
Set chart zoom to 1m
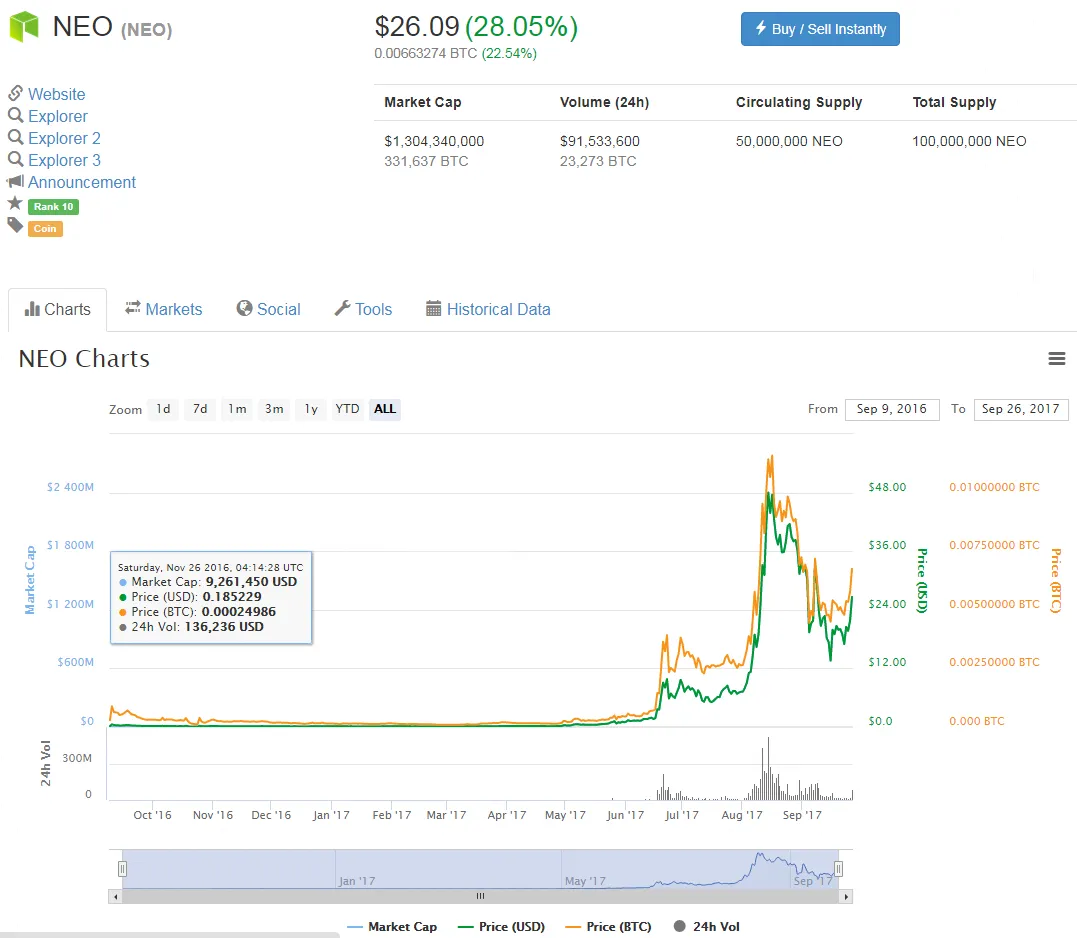[237, 409]
